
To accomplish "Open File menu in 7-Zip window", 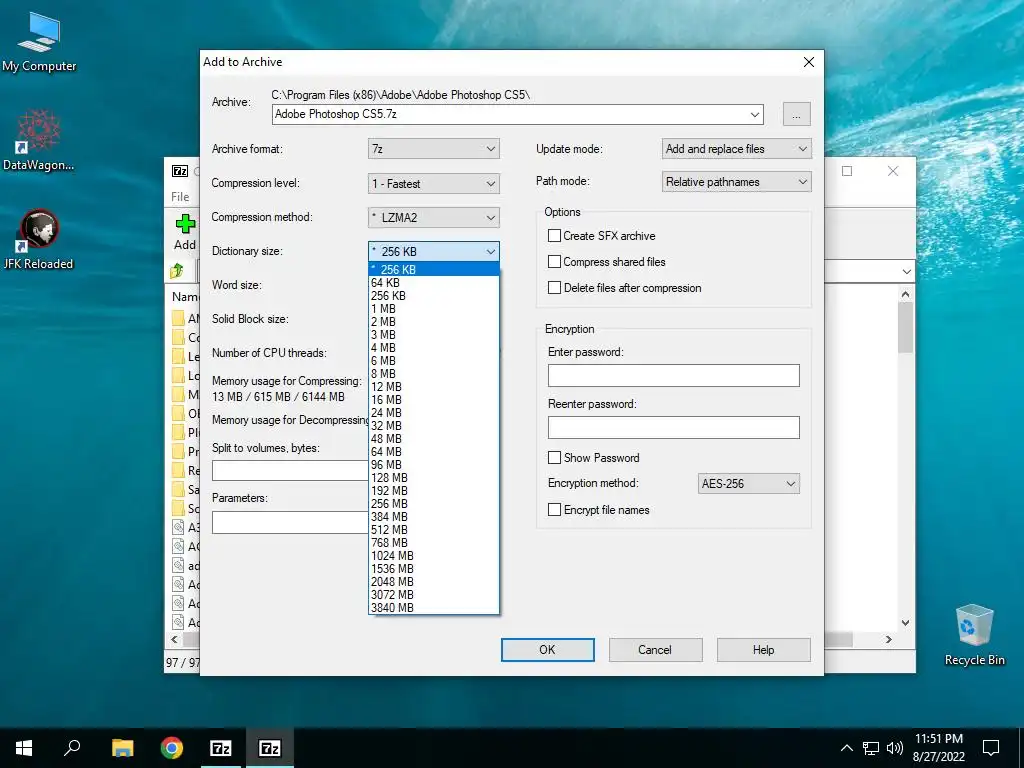I will [x=180, y=197].
